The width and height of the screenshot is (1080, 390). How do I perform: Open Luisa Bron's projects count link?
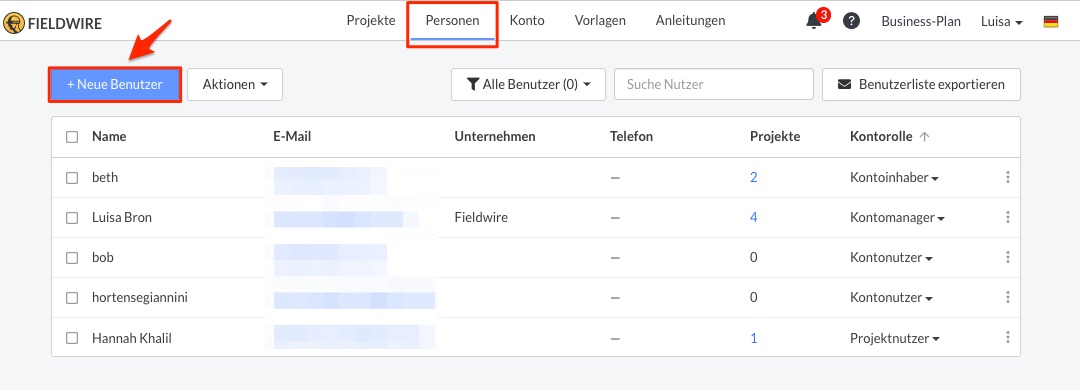tap(754, 218)
